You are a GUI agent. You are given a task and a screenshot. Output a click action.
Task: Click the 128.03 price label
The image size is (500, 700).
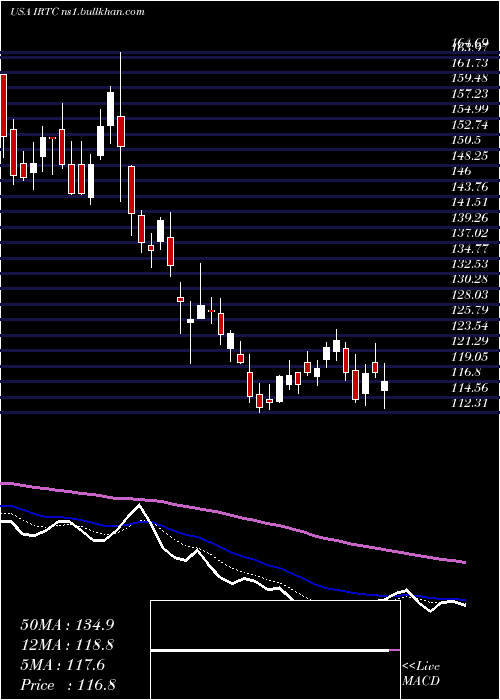[470, 295]
